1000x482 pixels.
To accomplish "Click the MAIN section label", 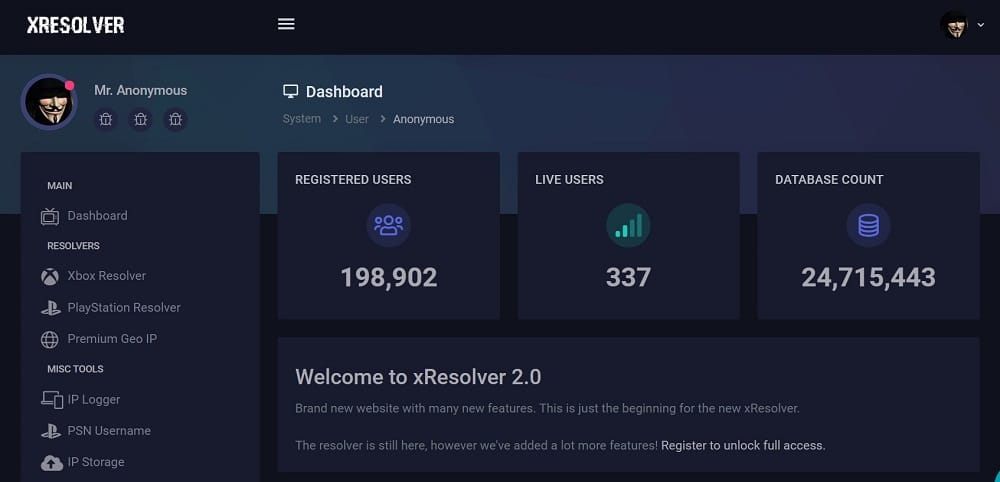I will (x=59, y=186).
